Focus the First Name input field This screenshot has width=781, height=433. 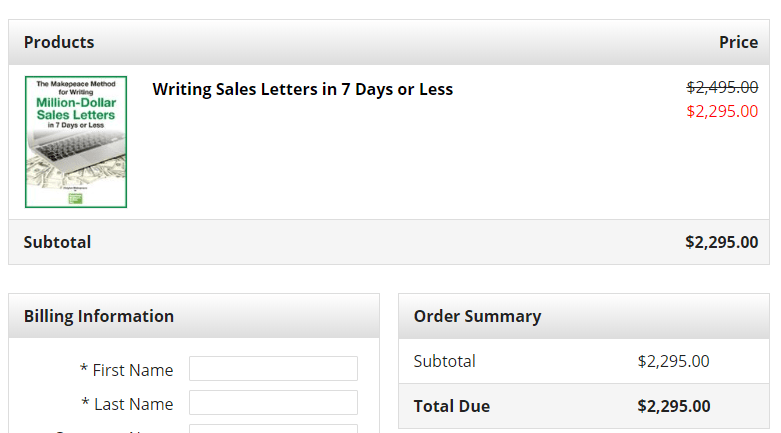tap(273, 369)
